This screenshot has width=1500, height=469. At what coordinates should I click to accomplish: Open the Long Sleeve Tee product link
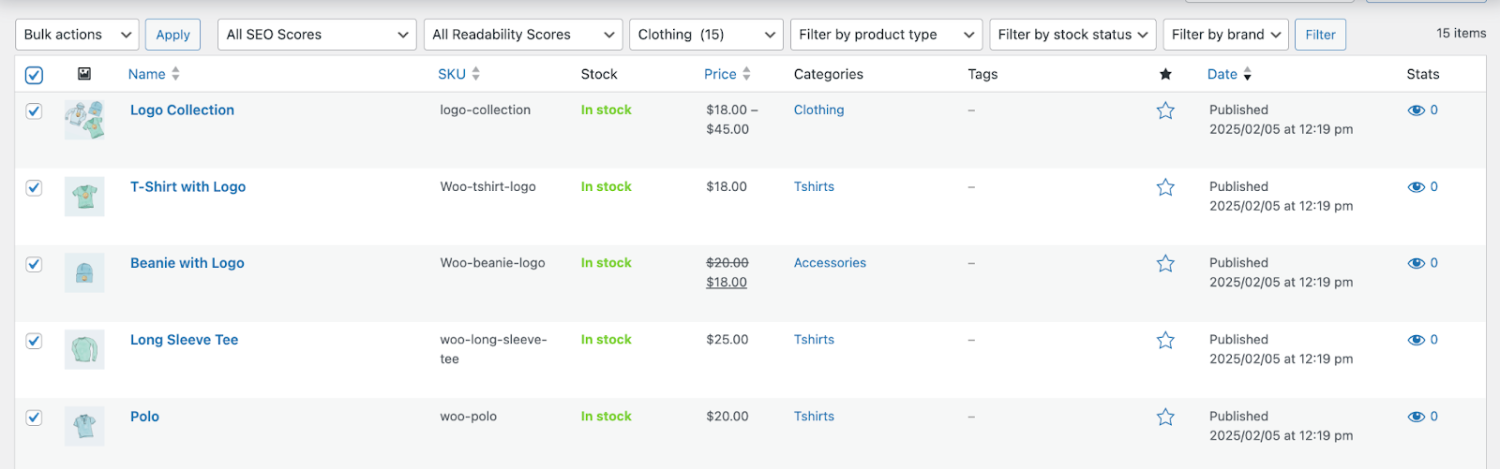184,340
